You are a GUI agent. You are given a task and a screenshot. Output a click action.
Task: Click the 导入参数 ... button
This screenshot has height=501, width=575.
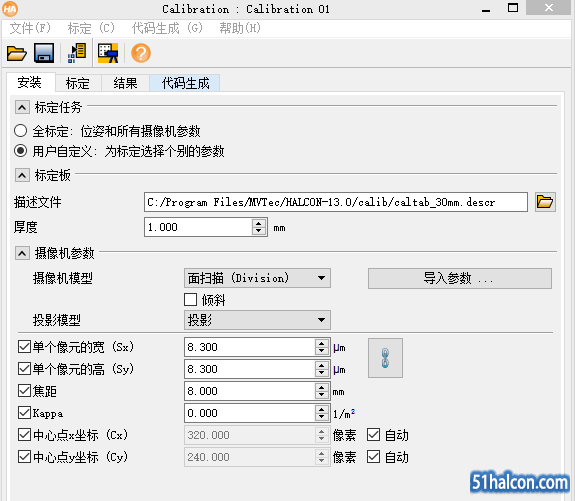(459, 278)
